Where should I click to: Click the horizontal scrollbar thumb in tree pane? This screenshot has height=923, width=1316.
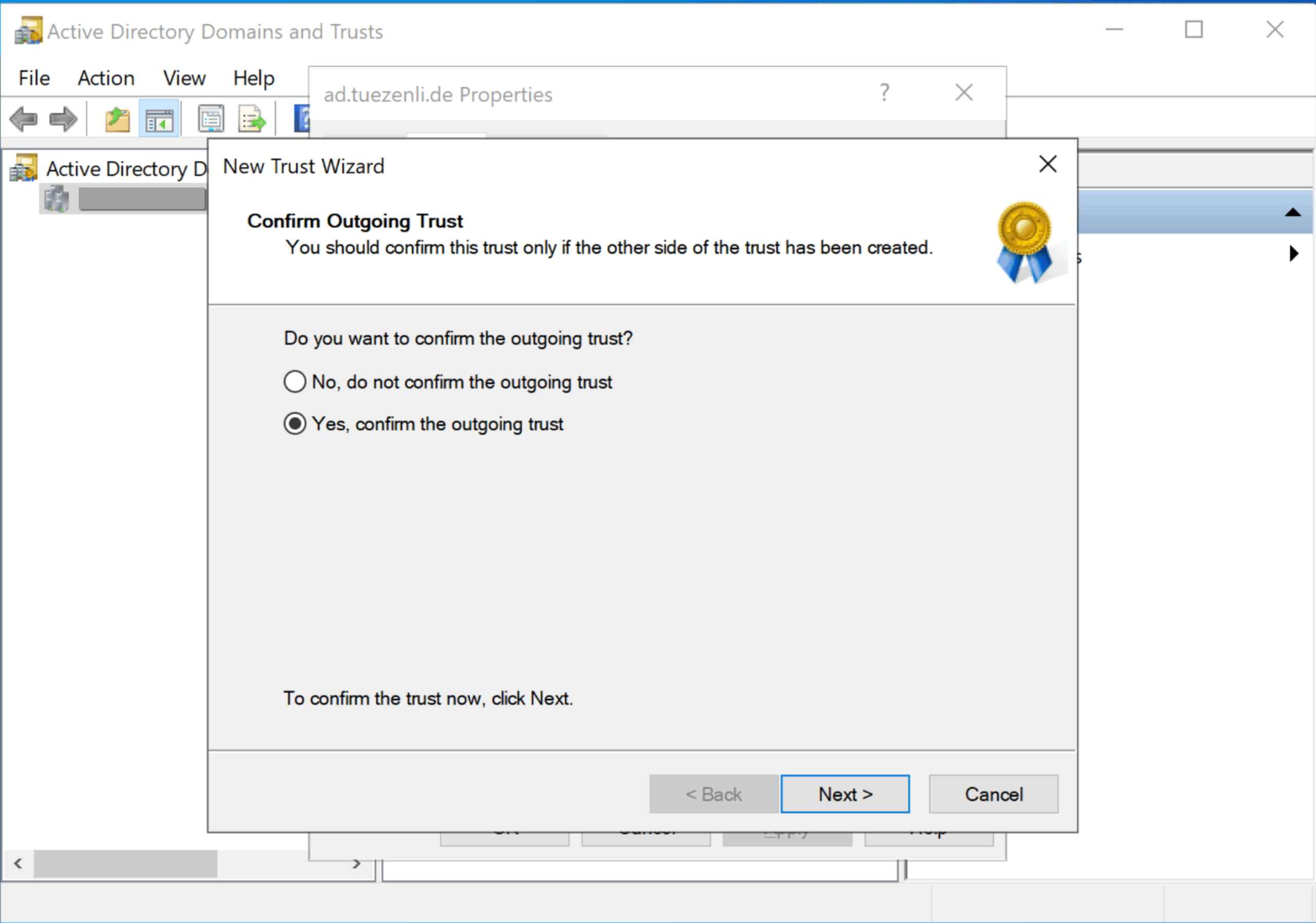click(125, 863)
